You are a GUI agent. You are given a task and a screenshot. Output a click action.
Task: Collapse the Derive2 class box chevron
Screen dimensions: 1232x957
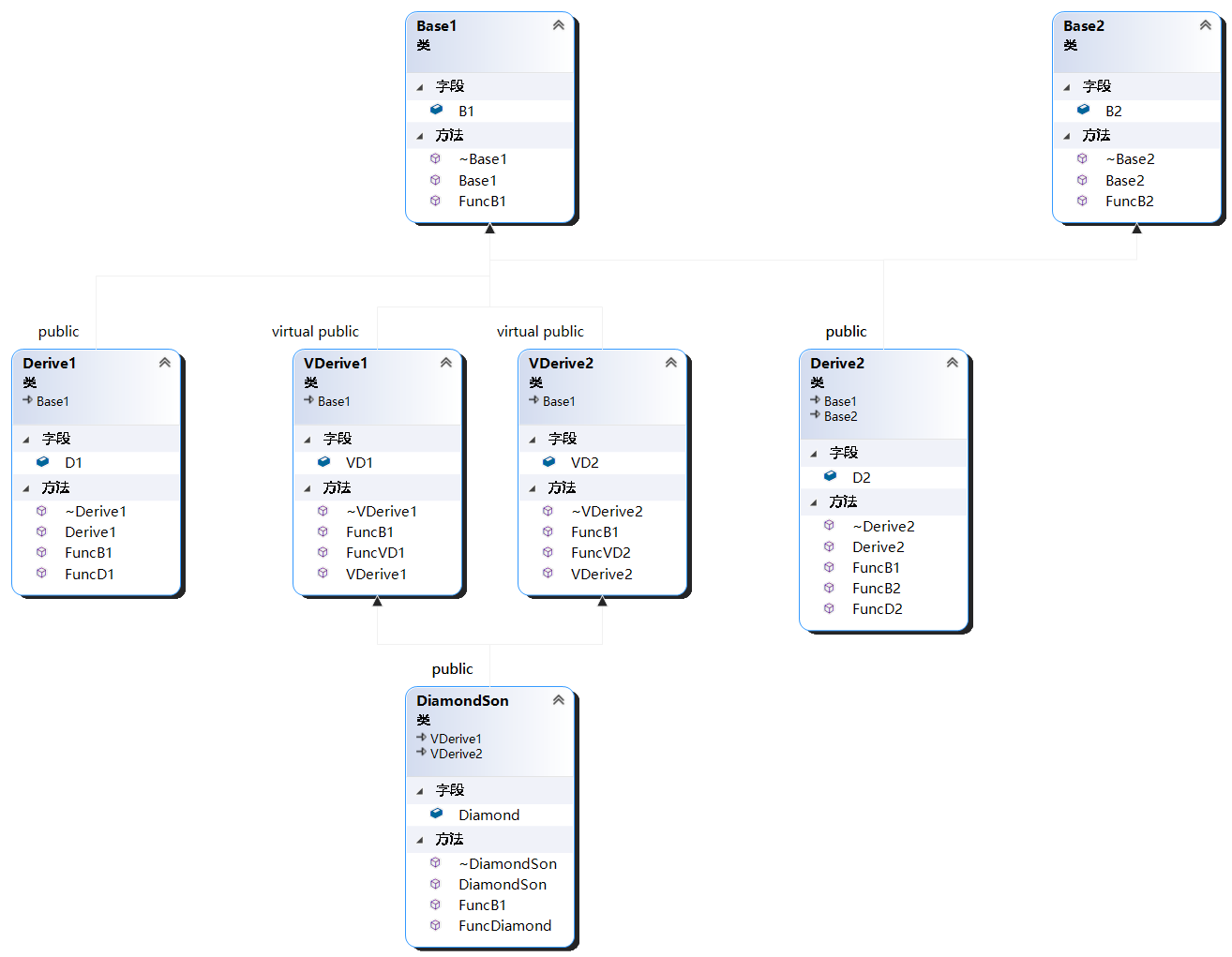(x=952, y=363)
